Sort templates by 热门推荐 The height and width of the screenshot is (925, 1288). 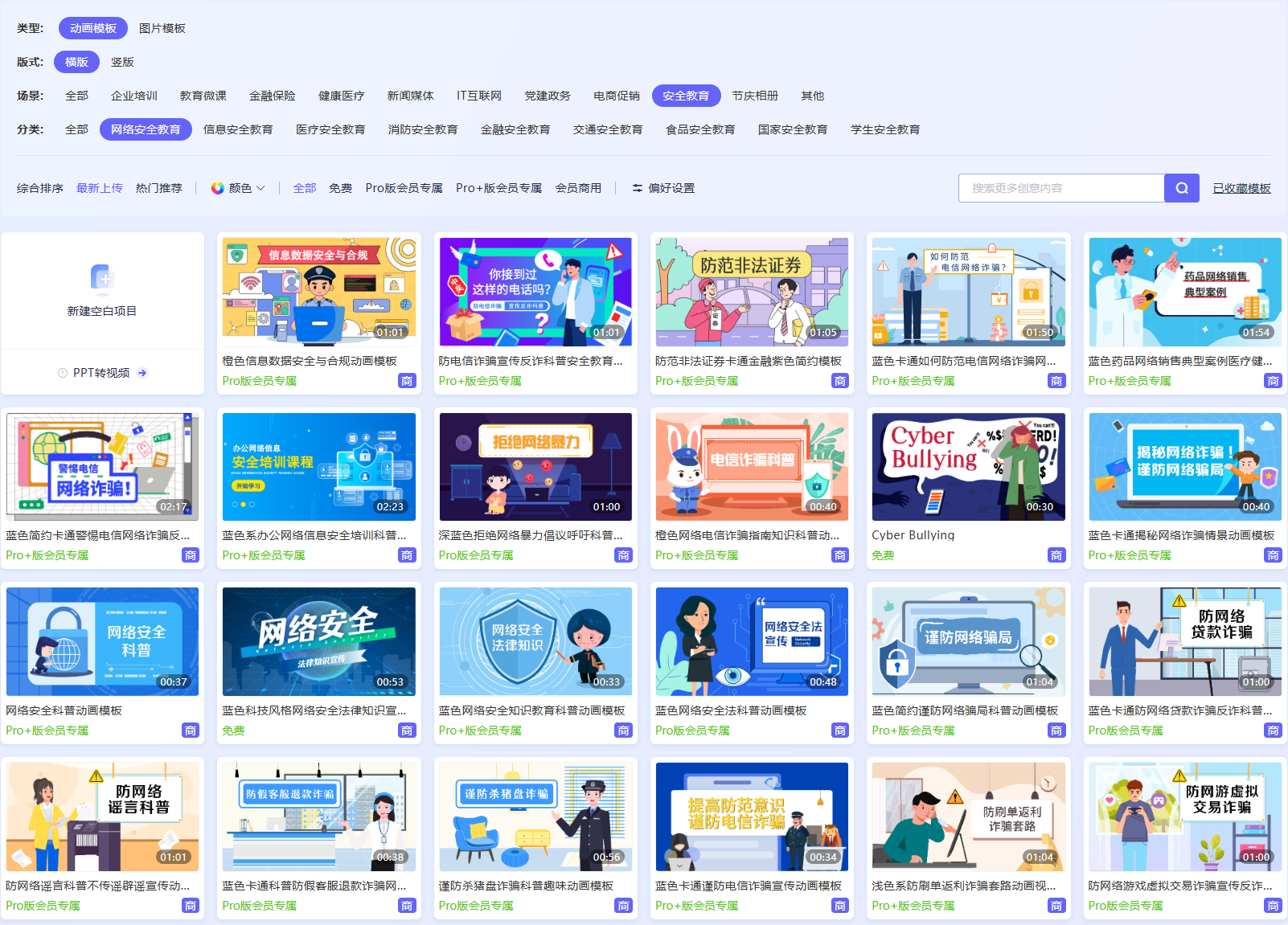159,187
